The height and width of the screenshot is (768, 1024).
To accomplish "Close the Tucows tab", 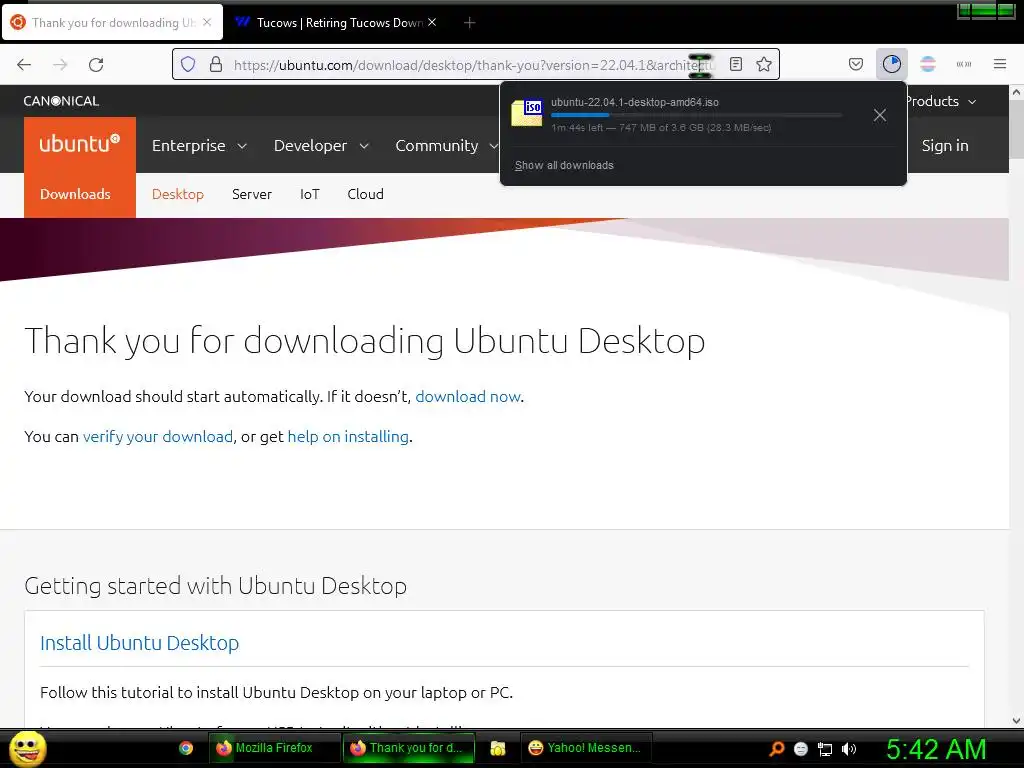I will [432, 22].
